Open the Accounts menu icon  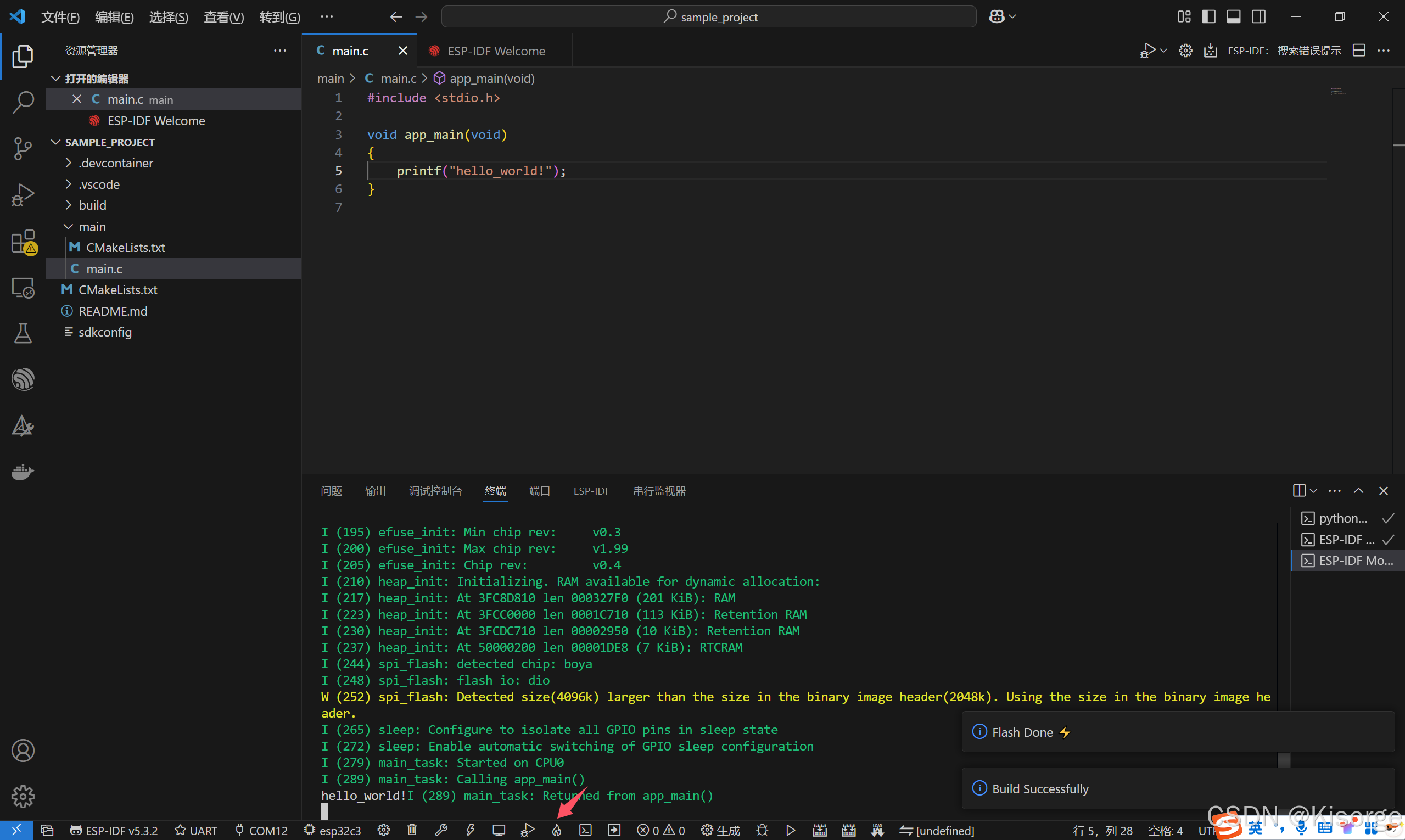click(x=23, y=751)
